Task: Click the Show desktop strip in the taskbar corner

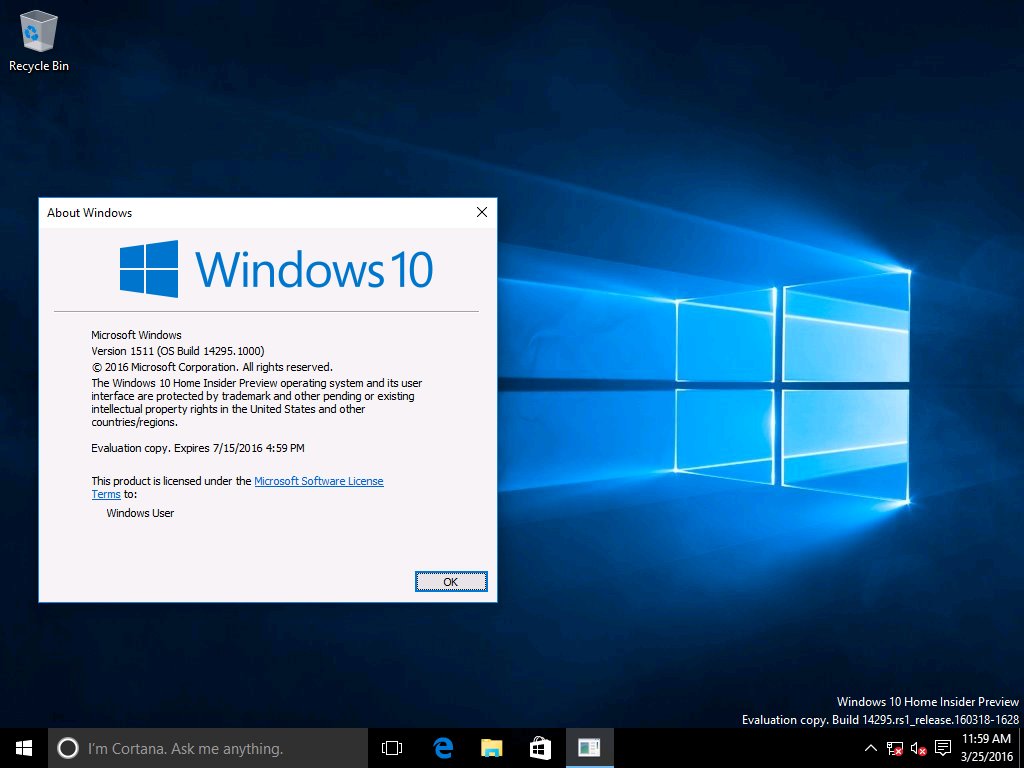Action: (x=1021, y=748)
